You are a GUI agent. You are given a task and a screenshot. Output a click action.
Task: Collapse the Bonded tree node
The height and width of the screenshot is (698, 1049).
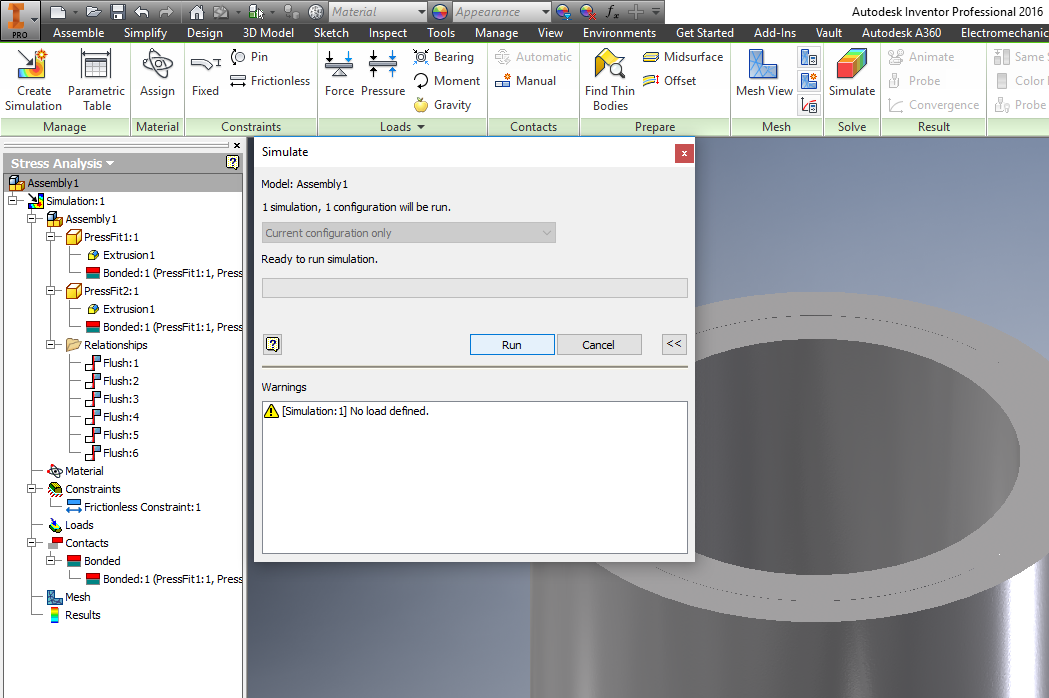click(50, 561)
